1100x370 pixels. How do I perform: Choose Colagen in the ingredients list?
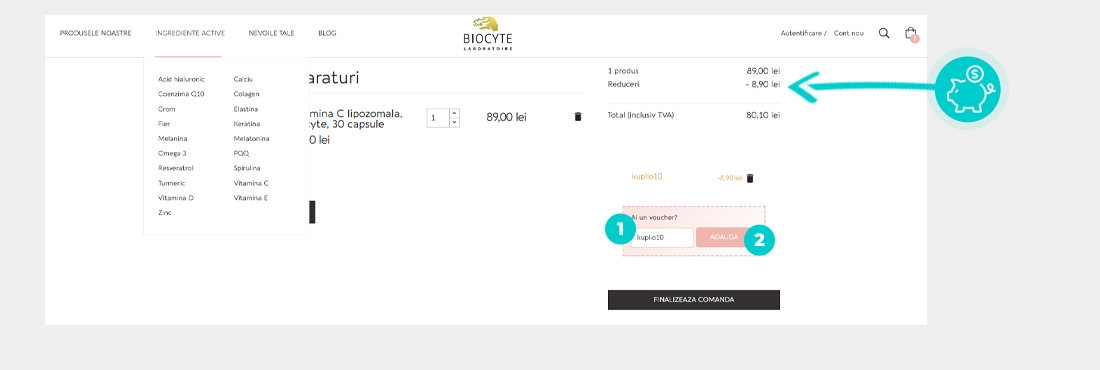click(246, 94)
